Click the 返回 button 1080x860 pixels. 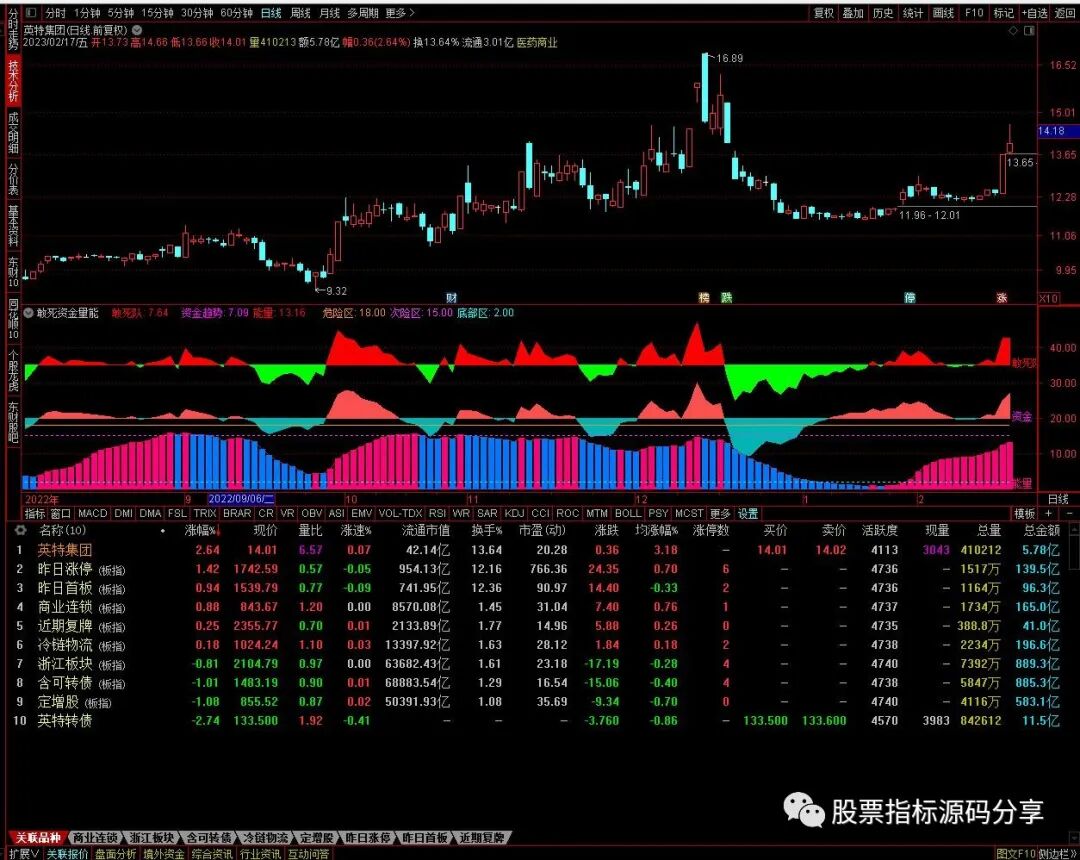(x=1065, y=13)
